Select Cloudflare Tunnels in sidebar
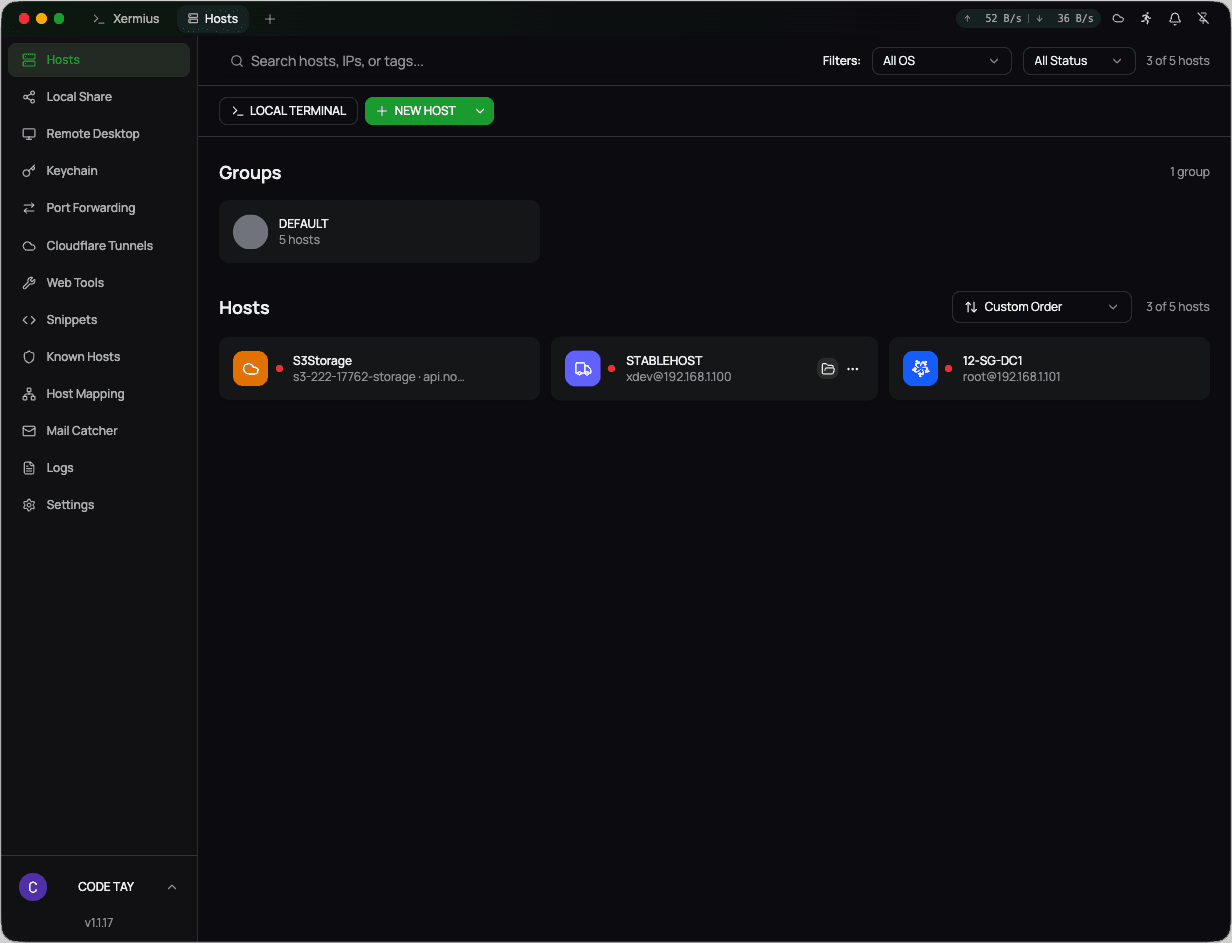 point(98,245)
